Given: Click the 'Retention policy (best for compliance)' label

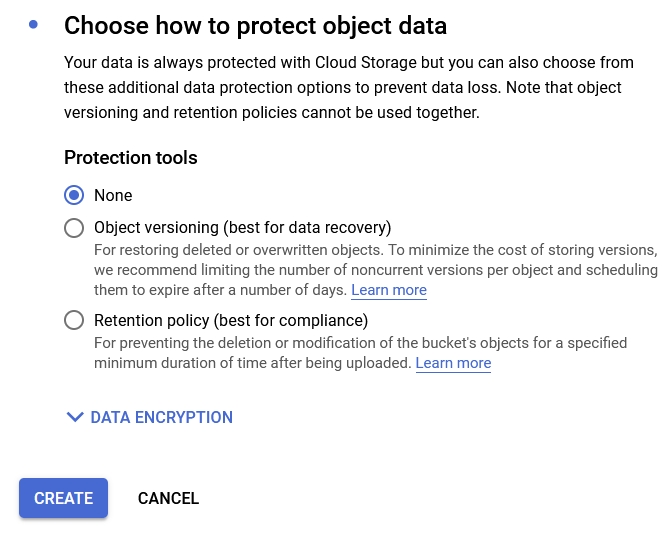Looking at the screenshot, I should point(231,320).
